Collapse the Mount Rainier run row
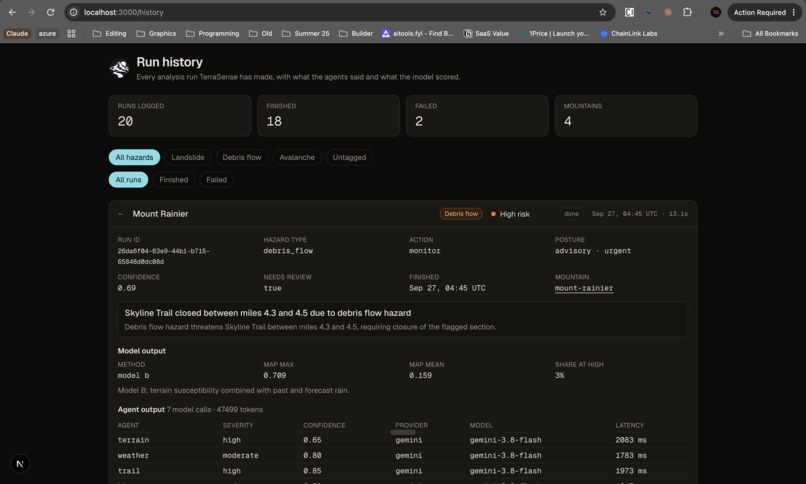This screenshot has width=806, height=484. (x=120, y=214)
